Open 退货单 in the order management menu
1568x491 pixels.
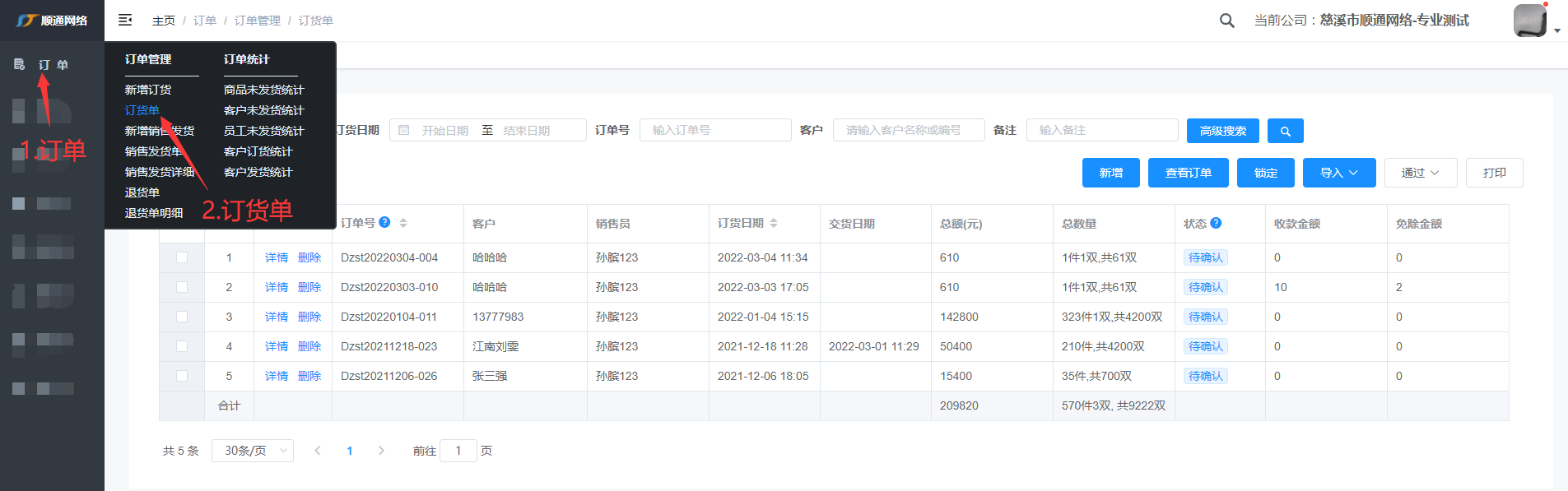pos(142,192)
